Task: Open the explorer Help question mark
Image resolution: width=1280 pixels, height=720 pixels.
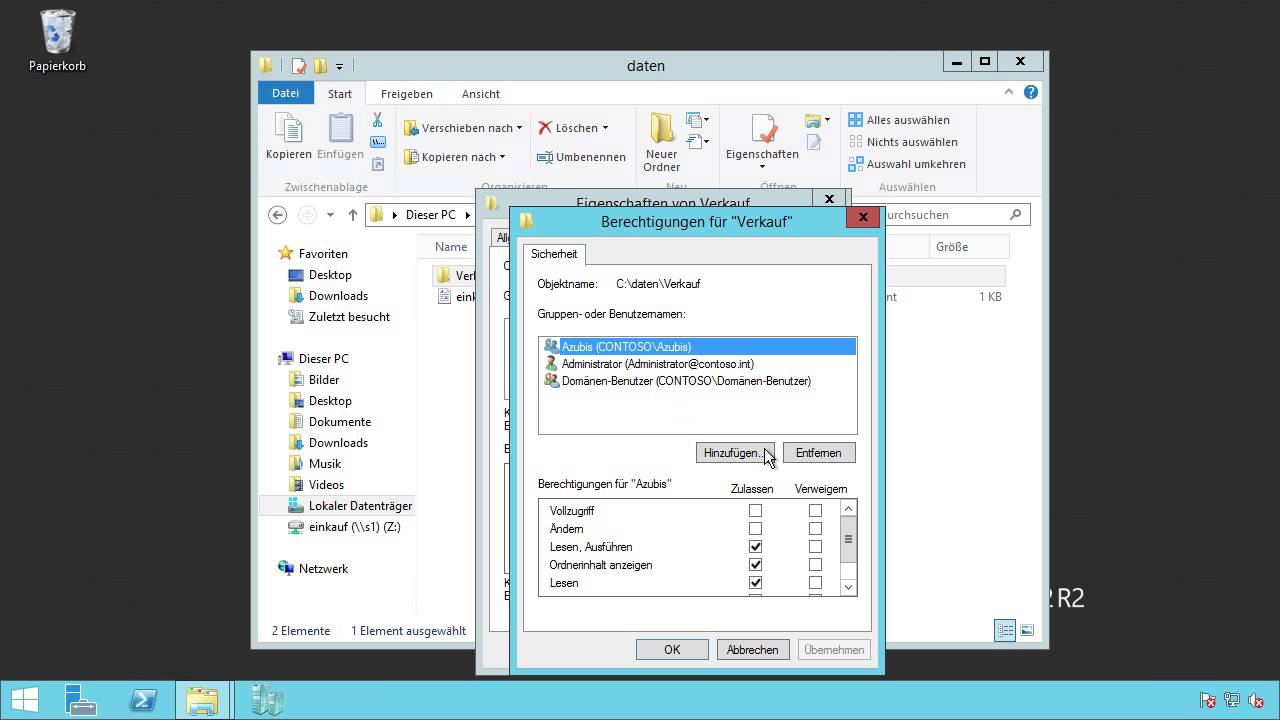Action: click(x=1031, y=93)
